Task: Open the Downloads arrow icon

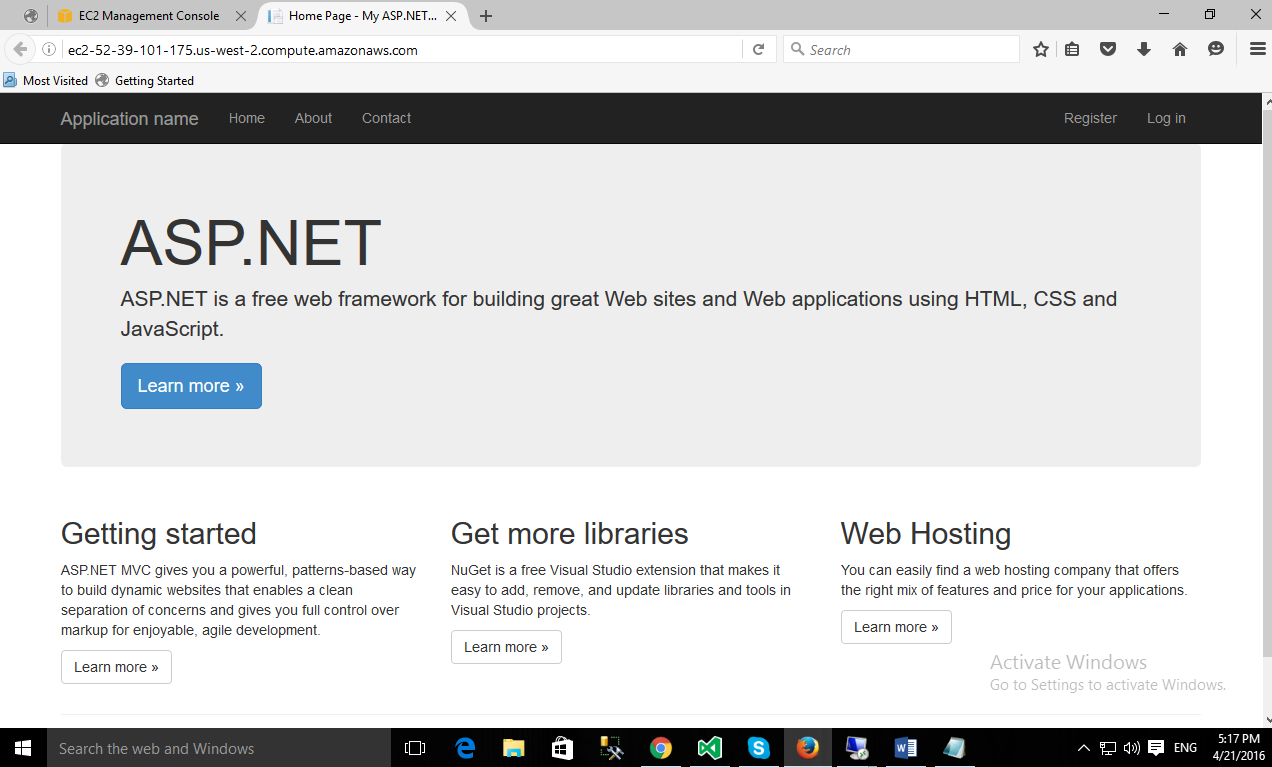Action: coord(1144,49)
